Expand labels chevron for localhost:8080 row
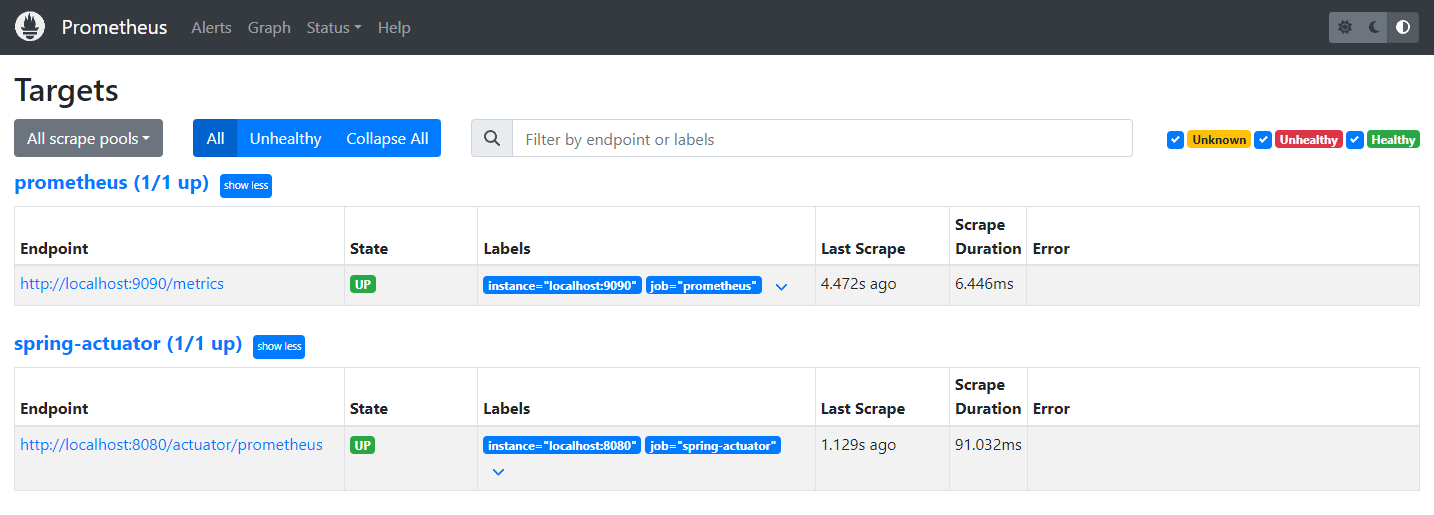Screen dimensions: 1434x515 click(498, 472)
